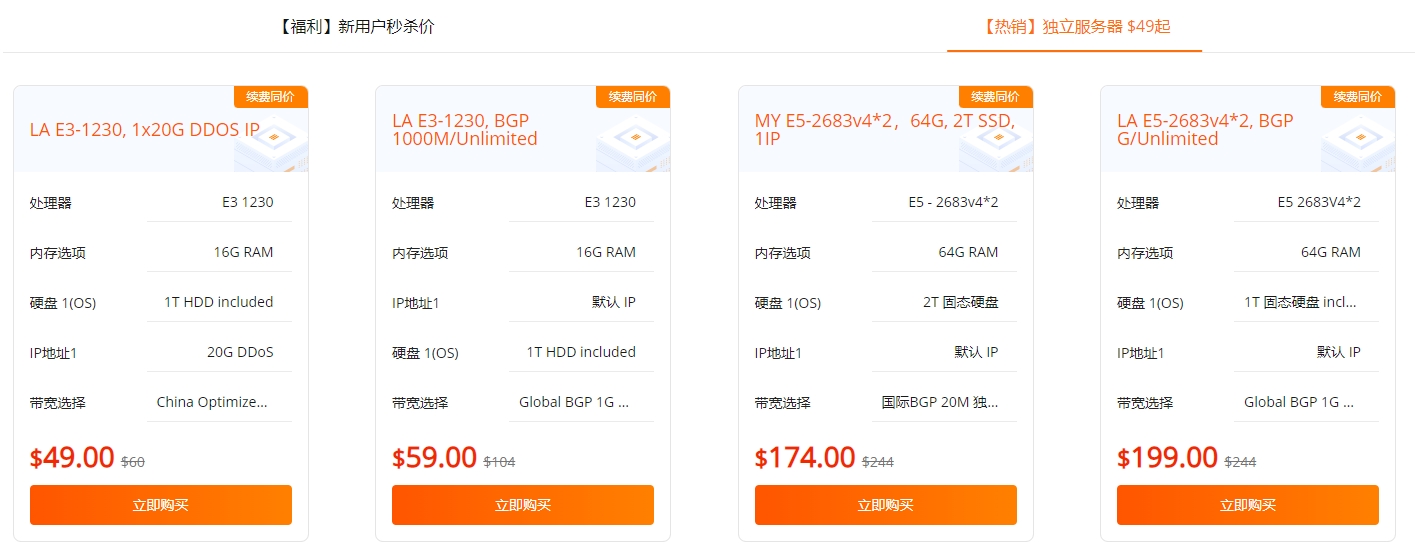The image size is (1415, 552).
Task: Click the $49.00 price text
Action: pyautogui.click(x=72, y=457)
